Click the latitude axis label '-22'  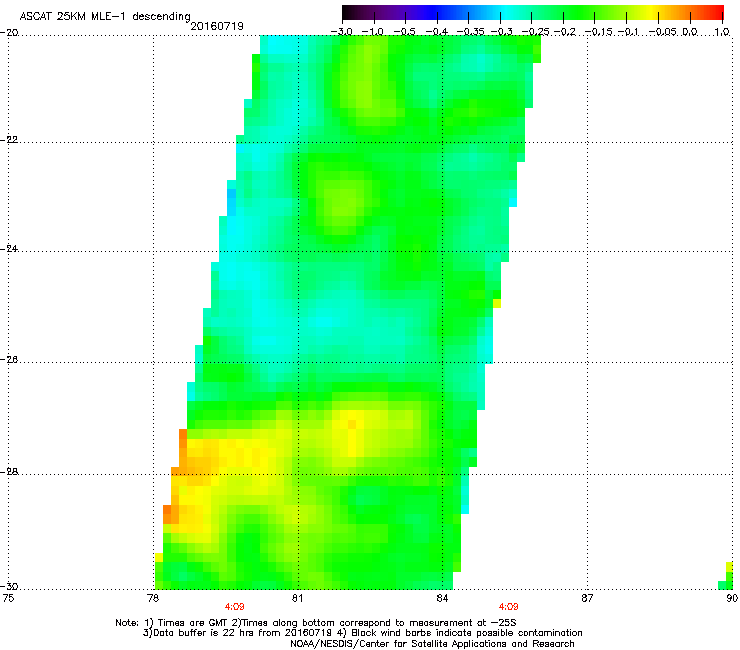pyautogui.click(x=9, y=140)
